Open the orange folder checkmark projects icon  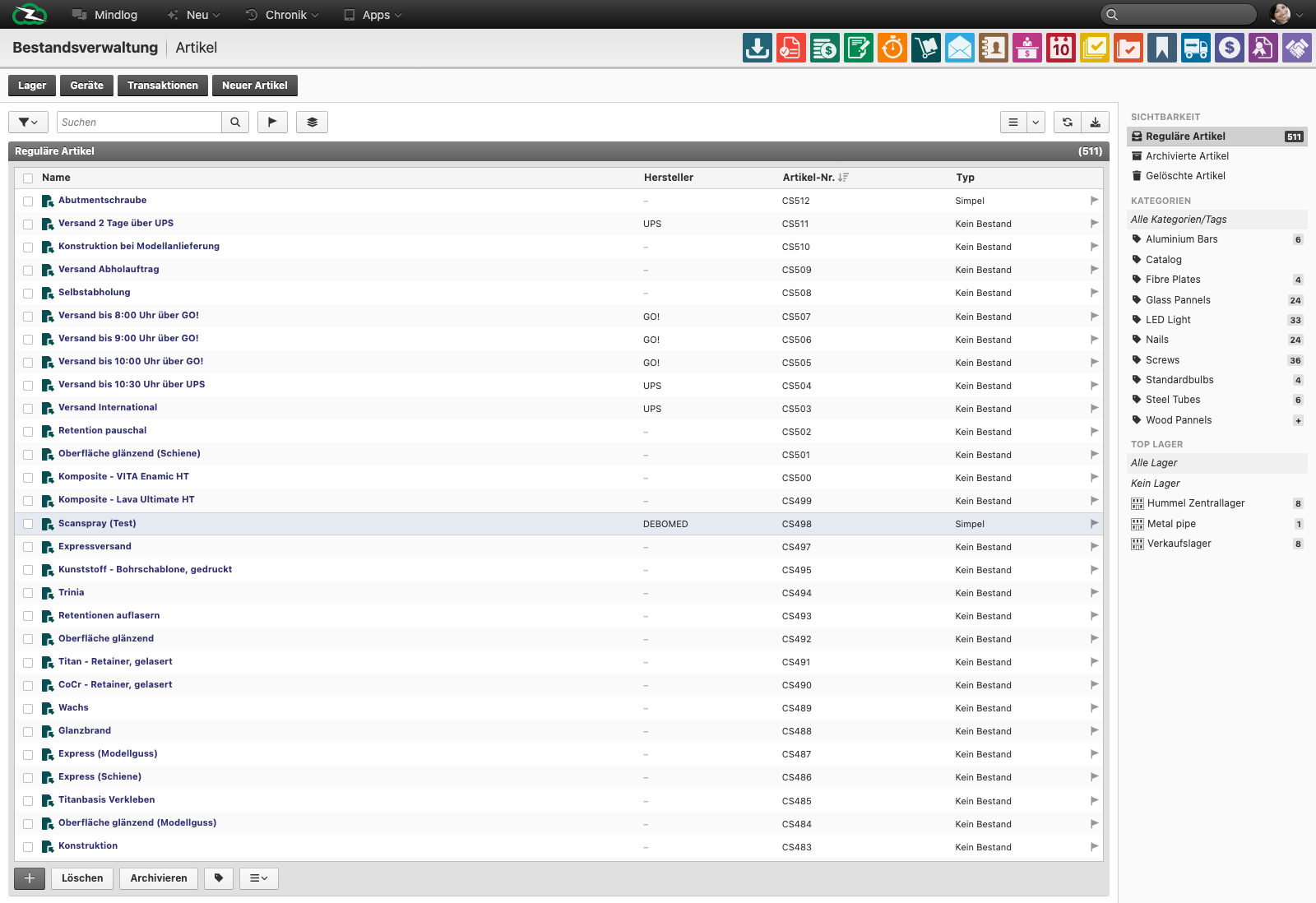pyautogui.click(x=1128, y=48)
